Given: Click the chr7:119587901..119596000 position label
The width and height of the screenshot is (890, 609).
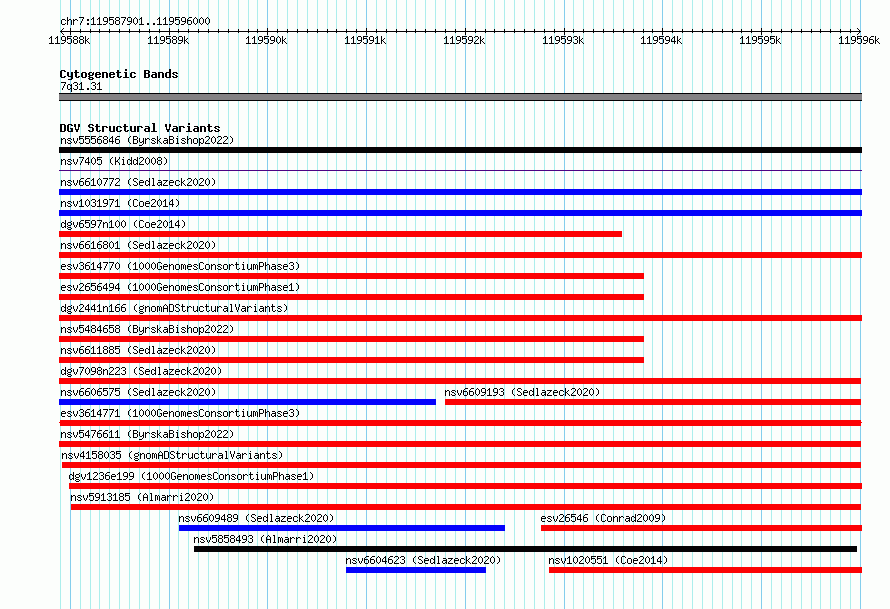Looking at the screenshot, I should tap(135, 21).
